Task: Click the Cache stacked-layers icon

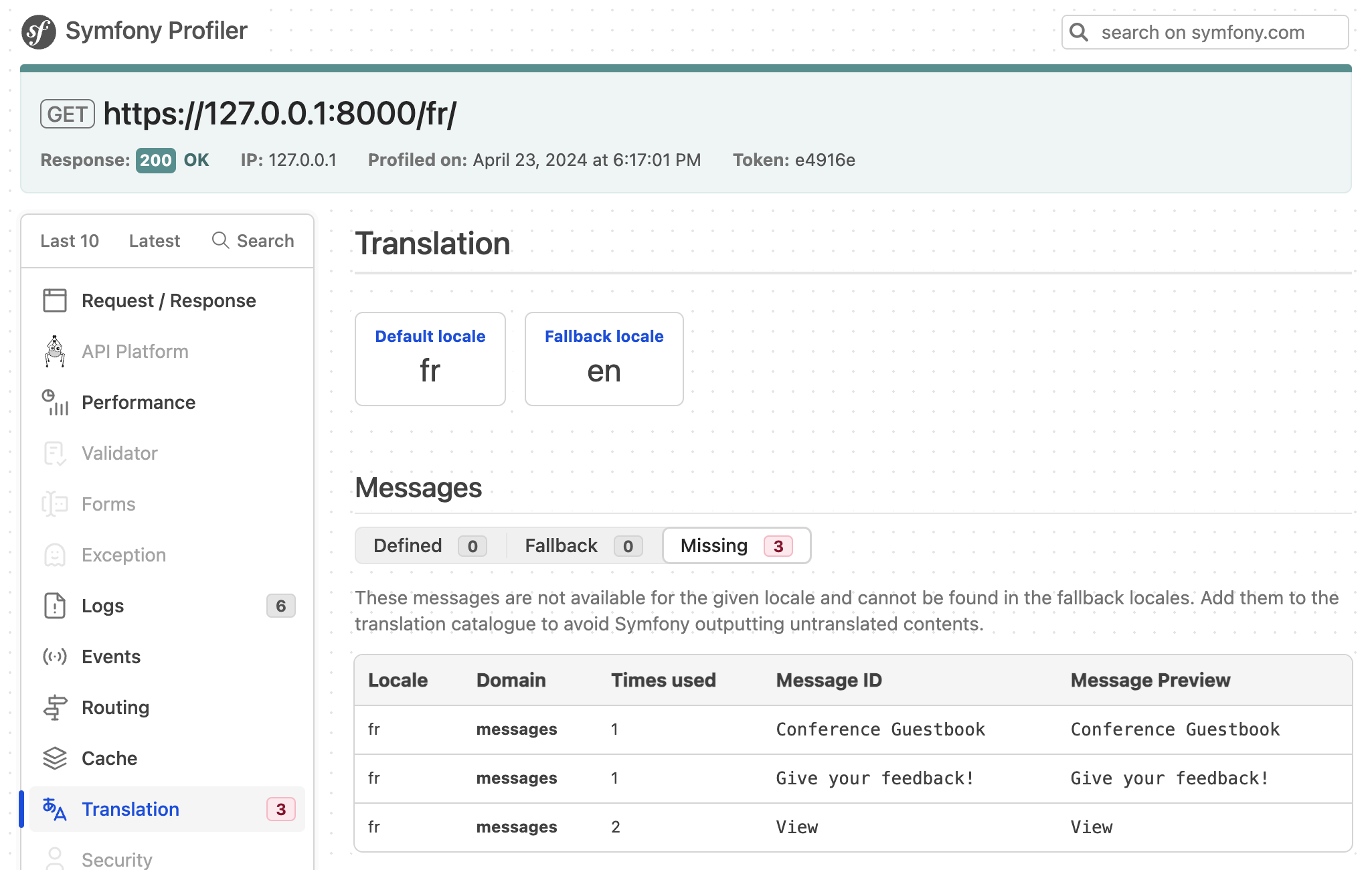Action: pyautogui.click(x=55, y=758)
